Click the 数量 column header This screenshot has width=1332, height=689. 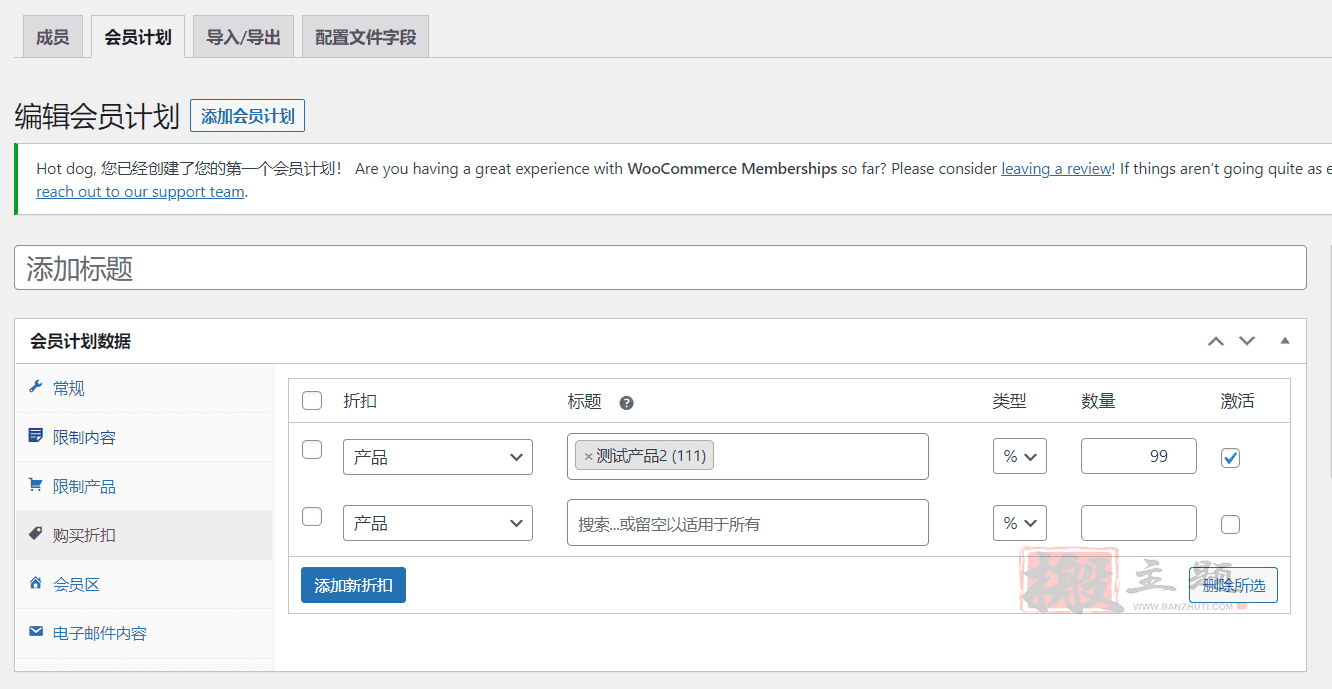(x=1098, y=401)
